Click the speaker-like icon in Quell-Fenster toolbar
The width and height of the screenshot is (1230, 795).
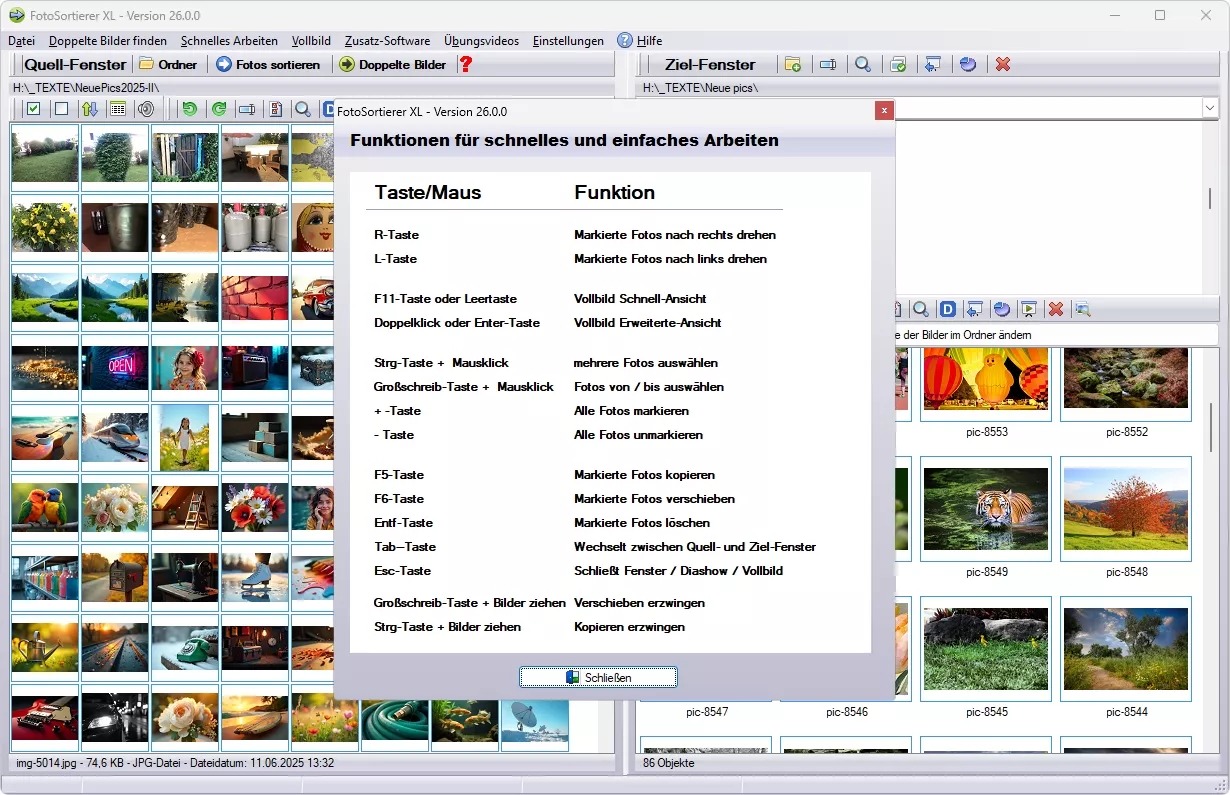pyautogui.click(x=145, y=109)
